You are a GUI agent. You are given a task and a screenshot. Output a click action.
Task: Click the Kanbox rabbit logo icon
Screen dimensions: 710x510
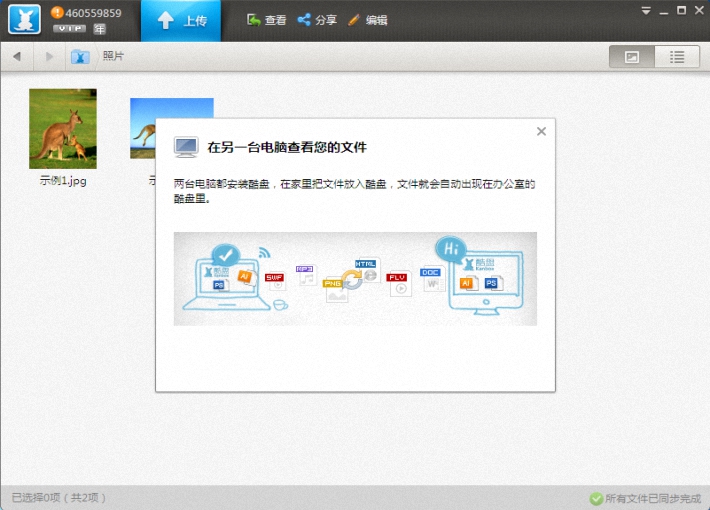point(24,19)
